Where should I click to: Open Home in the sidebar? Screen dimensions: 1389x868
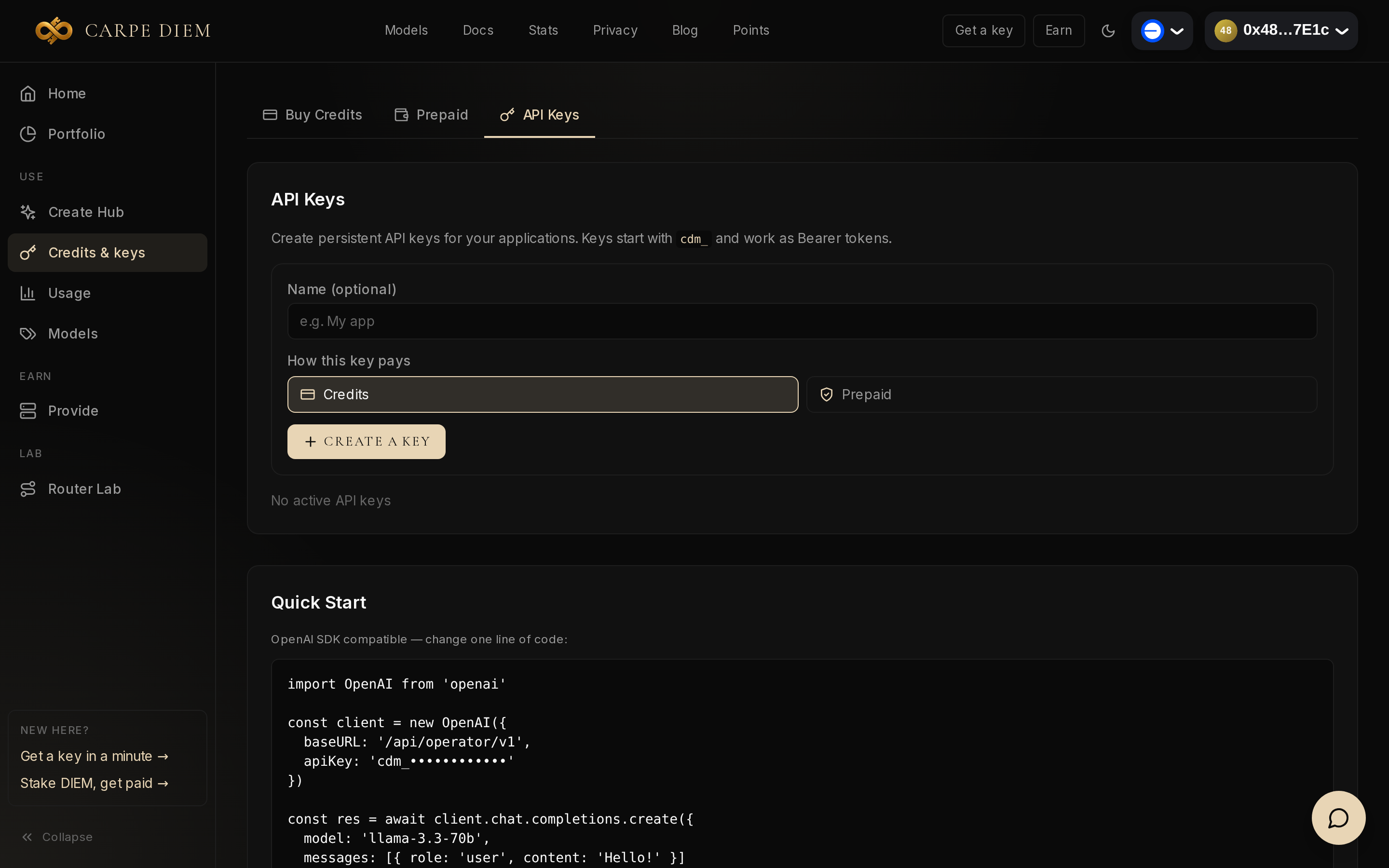[108, 94]
